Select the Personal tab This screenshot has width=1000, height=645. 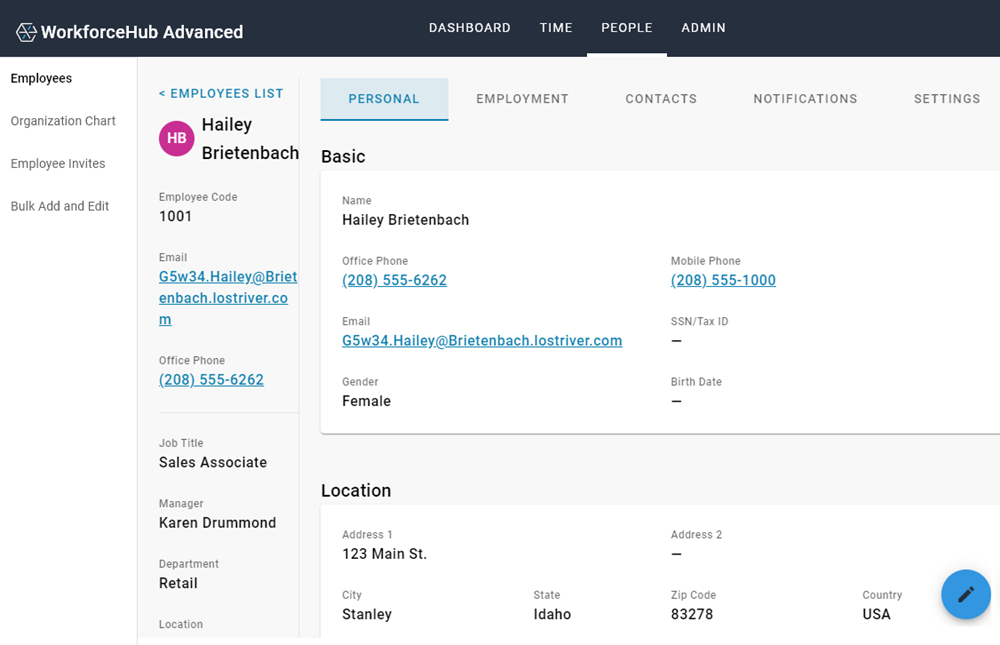384,99
